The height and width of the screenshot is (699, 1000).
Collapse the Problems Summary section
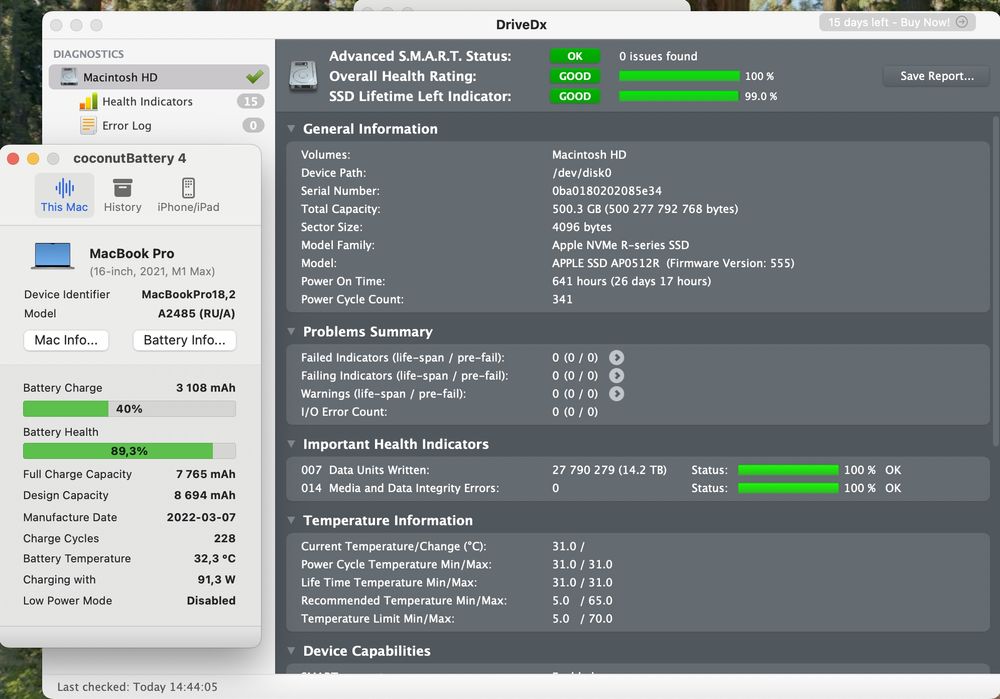click(x=291, y=332)
